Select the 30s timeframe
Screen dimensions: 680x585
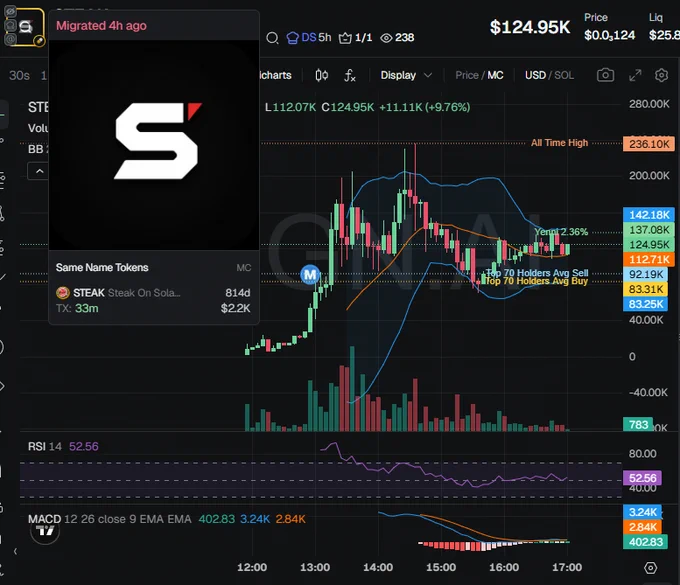click(x=20, y=75)
